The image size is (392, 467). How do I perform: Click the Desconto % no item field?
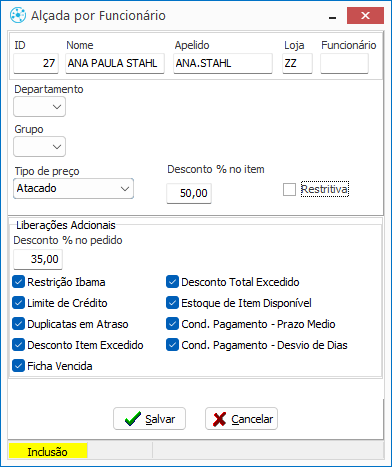pyautogui.click(x=189, y=193)
